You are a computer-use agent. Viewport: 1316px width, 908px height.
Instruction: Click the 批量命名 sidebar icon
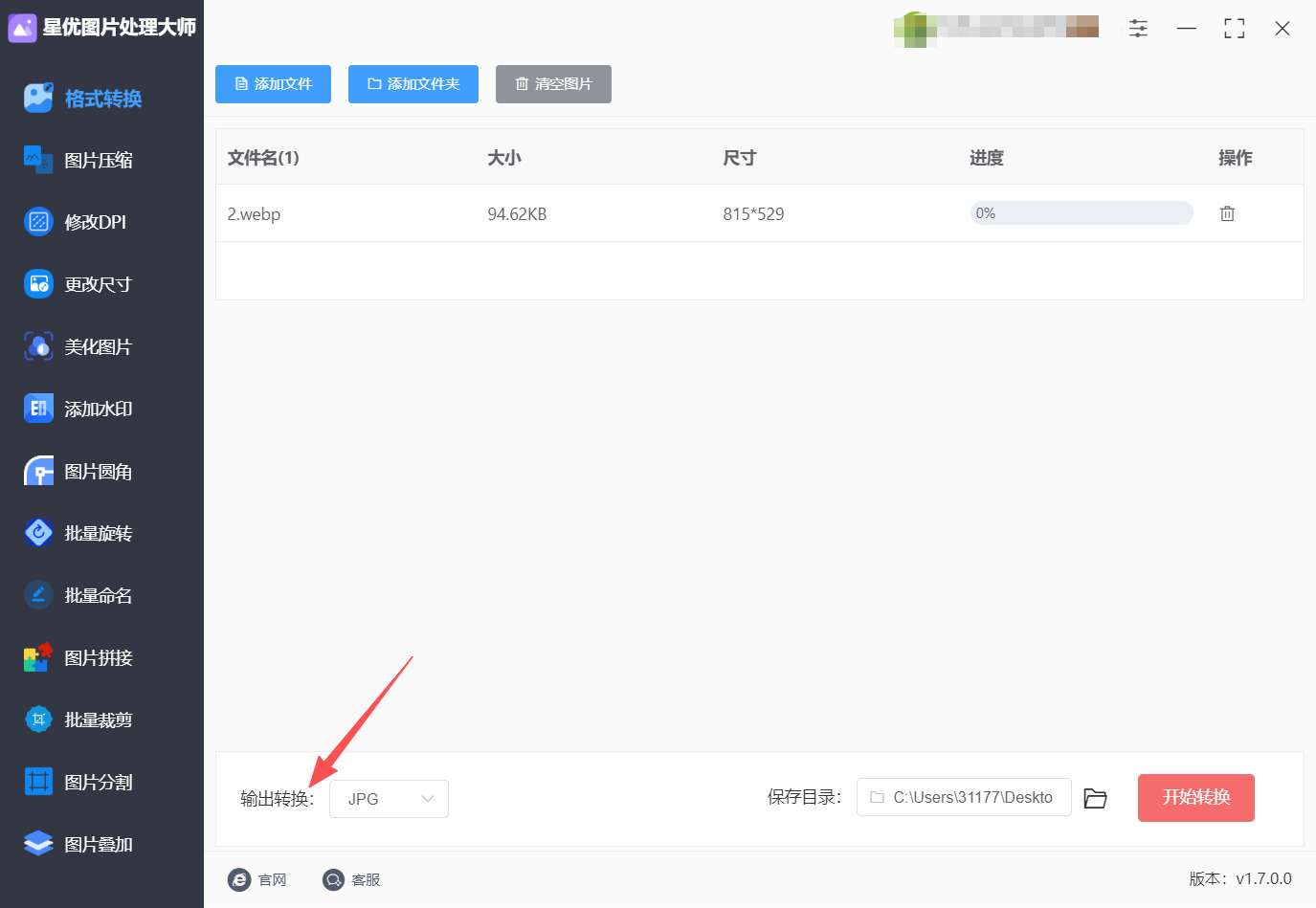(38, 595)
